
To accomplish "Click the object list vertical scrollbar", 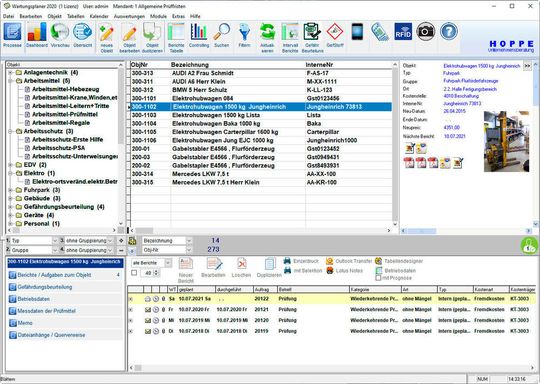I will (395, 145).
